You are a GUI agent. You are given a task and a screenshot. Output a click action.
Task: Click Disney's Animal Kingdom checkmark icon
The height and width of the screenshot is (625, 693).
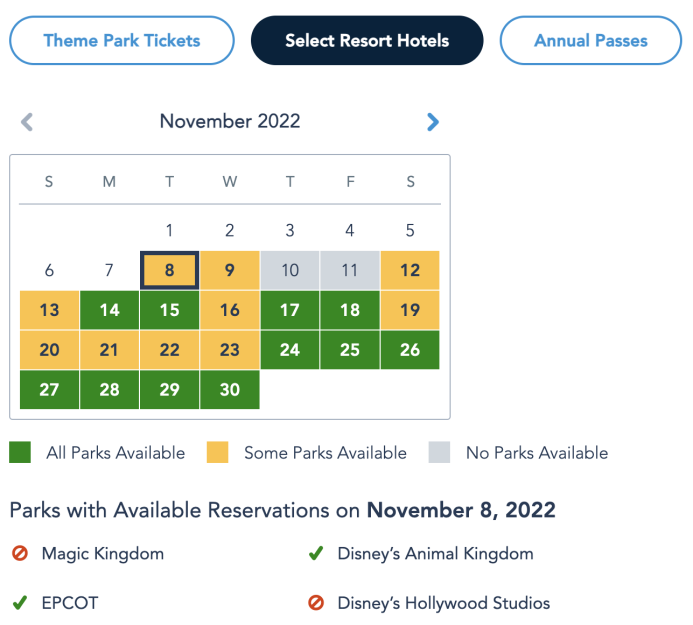click(316, 553)
